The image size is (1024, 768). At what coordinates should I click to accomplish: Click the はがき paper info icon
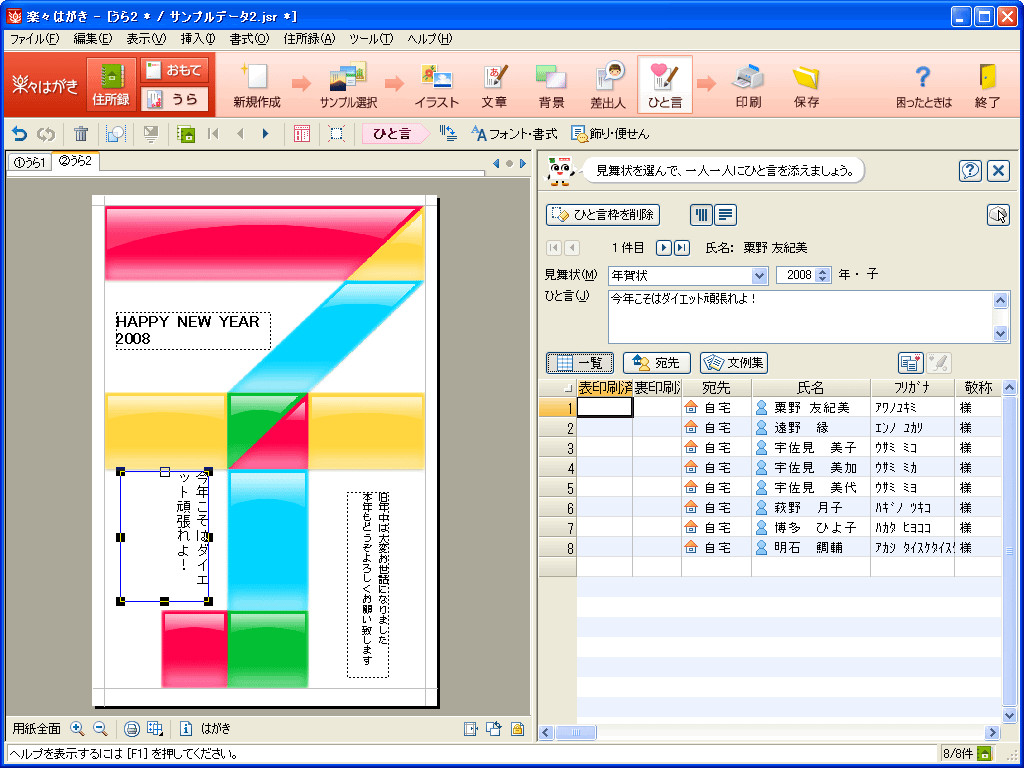[186, 728]
